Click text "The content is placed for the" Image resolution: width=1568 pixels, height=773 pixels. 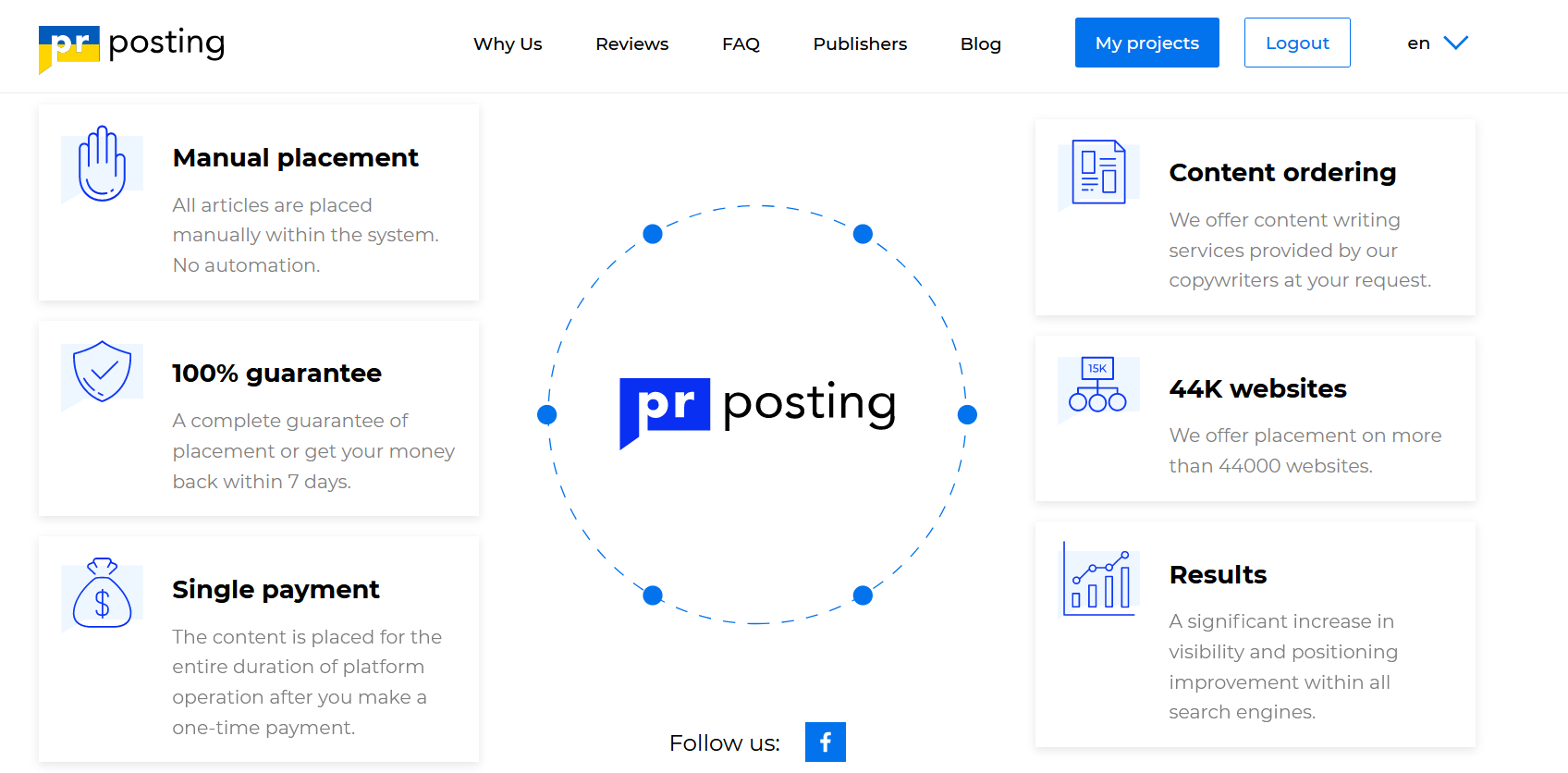click(x=307, y=637)
